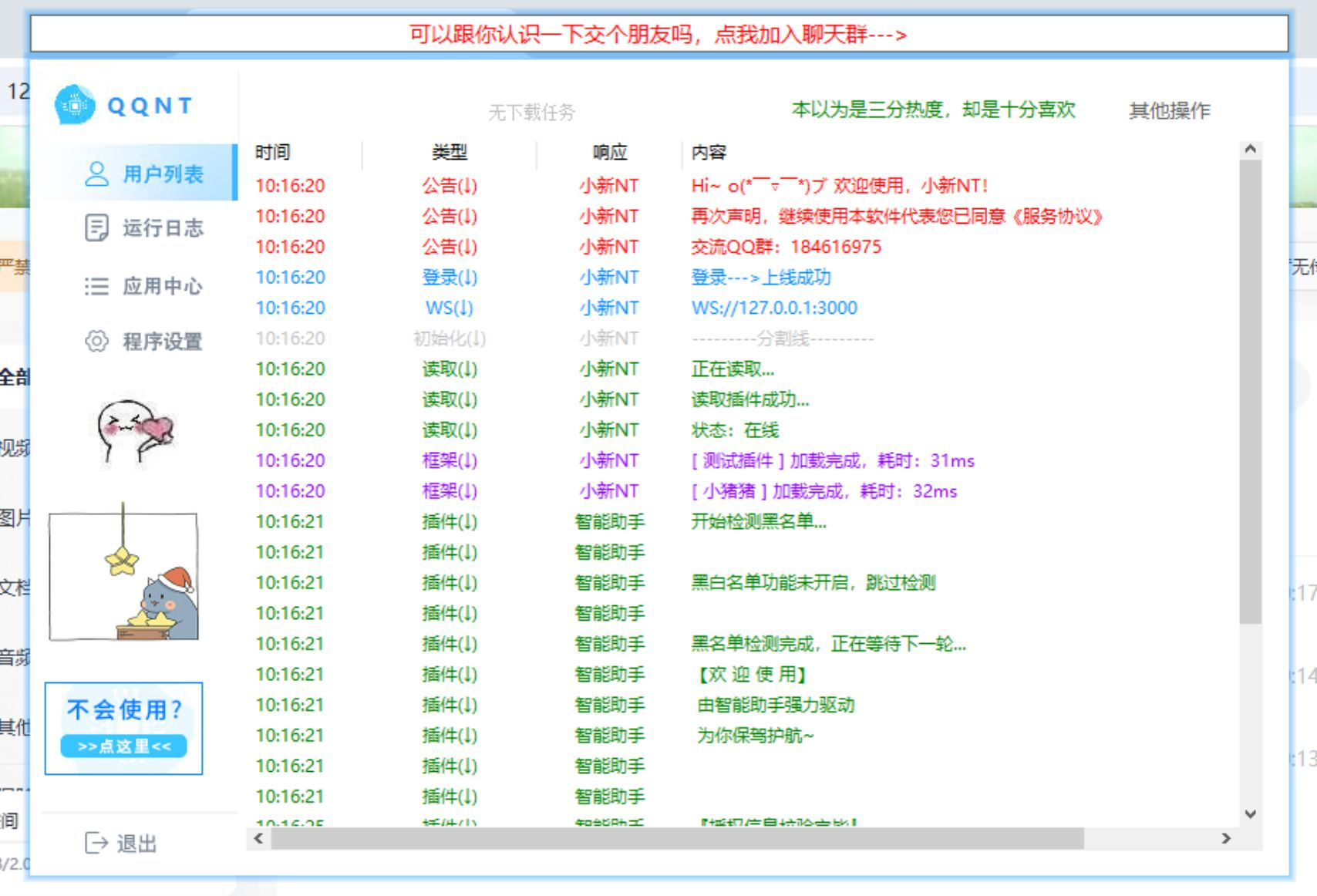The image size is (1317, 896).
Task: Click the run log document icon
Action: click(x=96, y=228)
